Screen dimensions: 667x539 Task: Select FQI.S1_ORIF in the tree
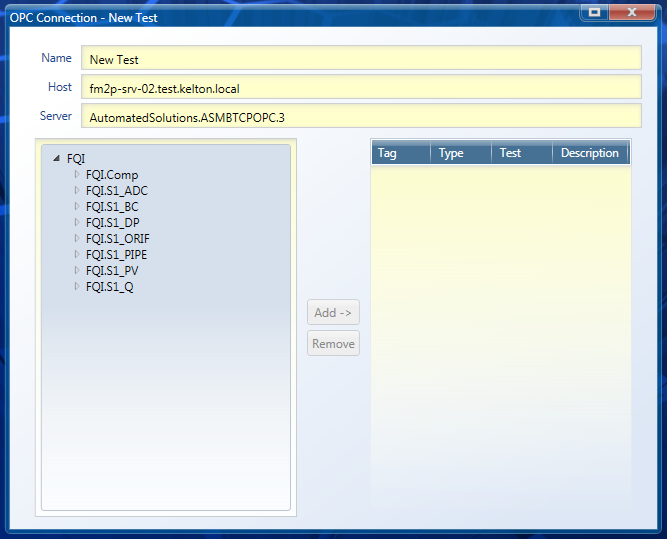click(117, 239)
